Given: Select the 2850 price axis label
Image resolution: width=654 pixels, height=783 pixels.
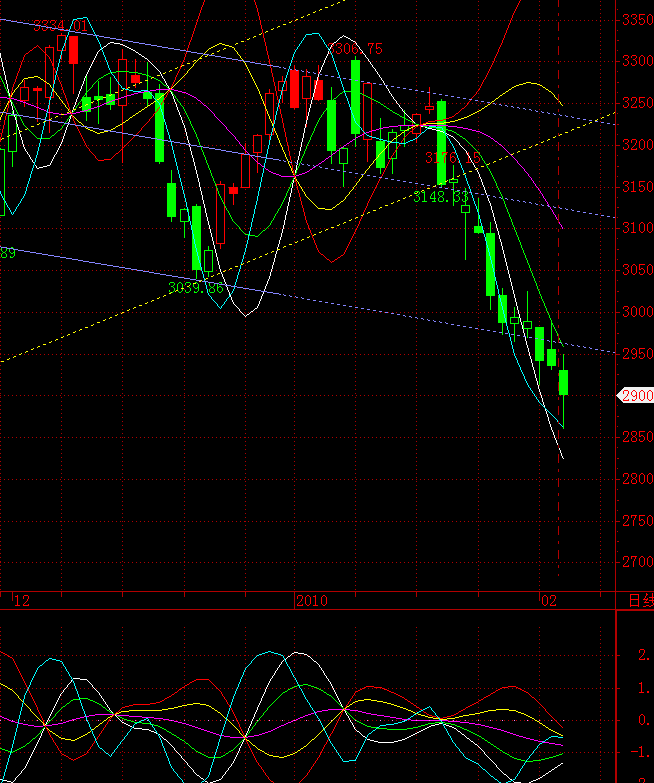Looking at the screenshot, I should [638, 437].
